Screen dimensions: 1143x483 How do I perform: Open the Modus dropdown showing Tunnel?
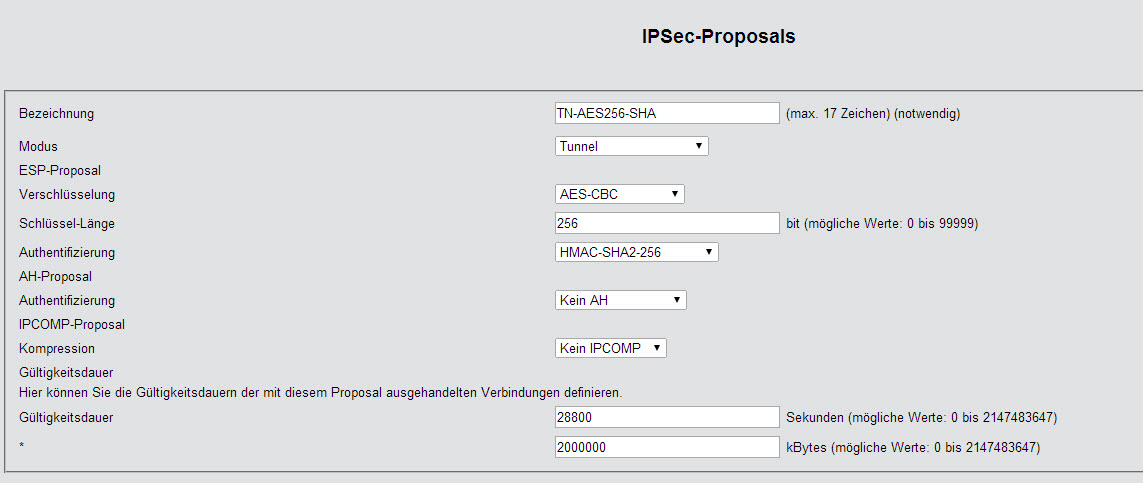tap(631, 146)
